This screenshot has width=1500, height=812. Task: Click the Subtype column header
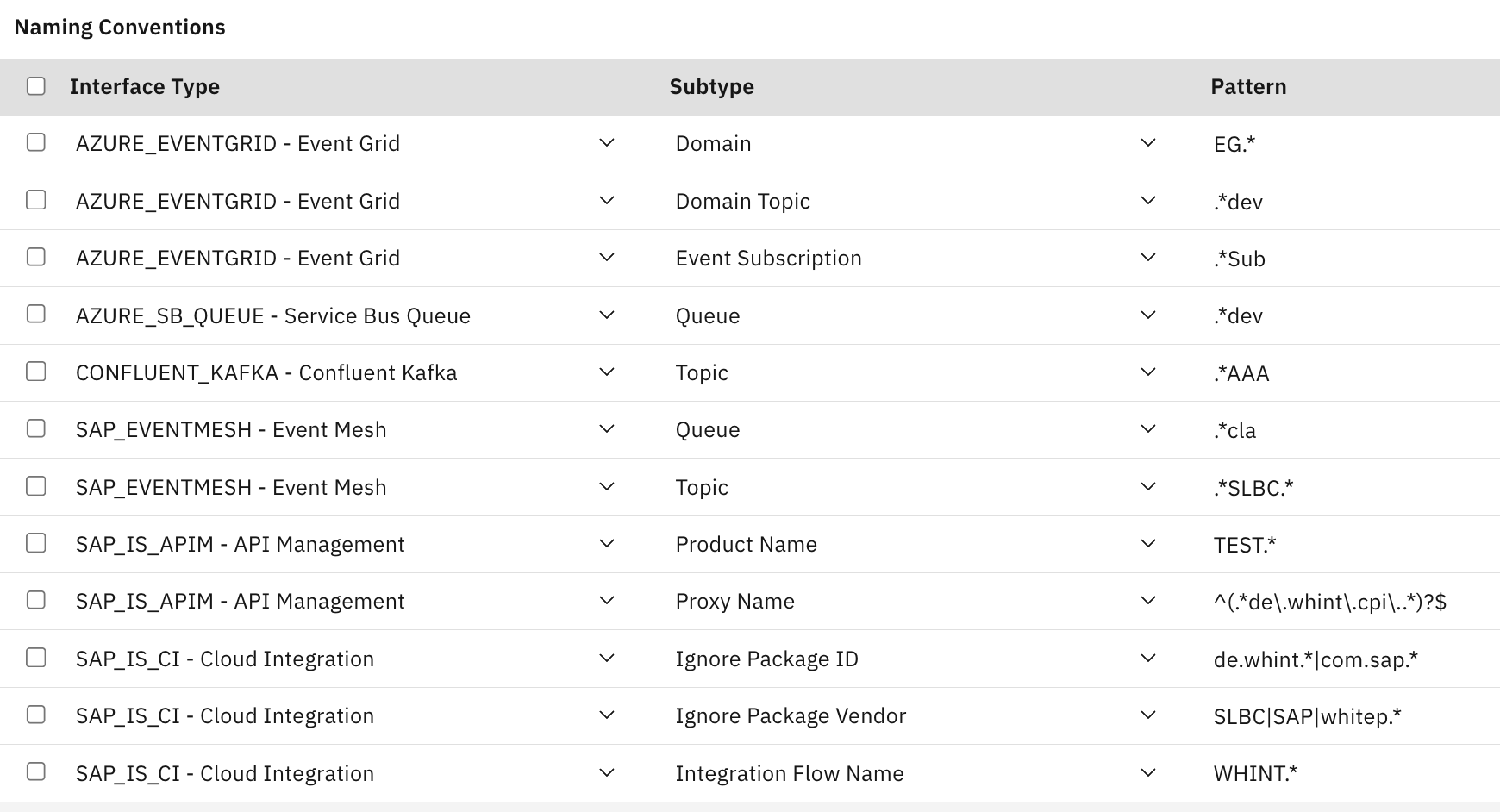(712, 87)
